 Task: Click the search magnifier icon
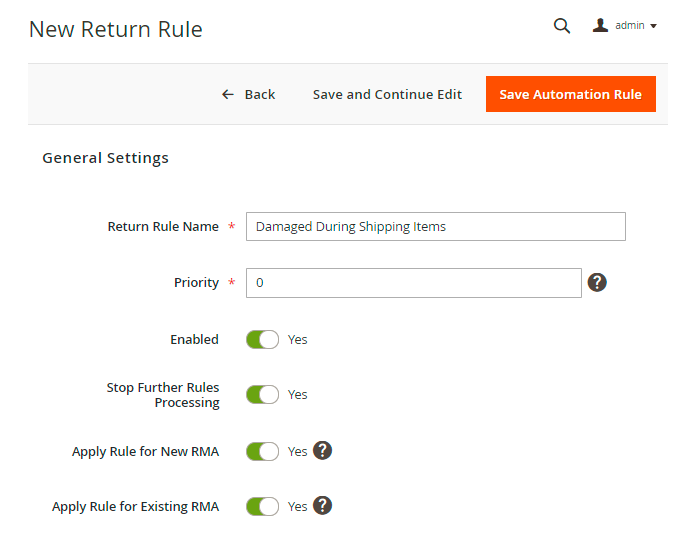[x=562, y=26]
